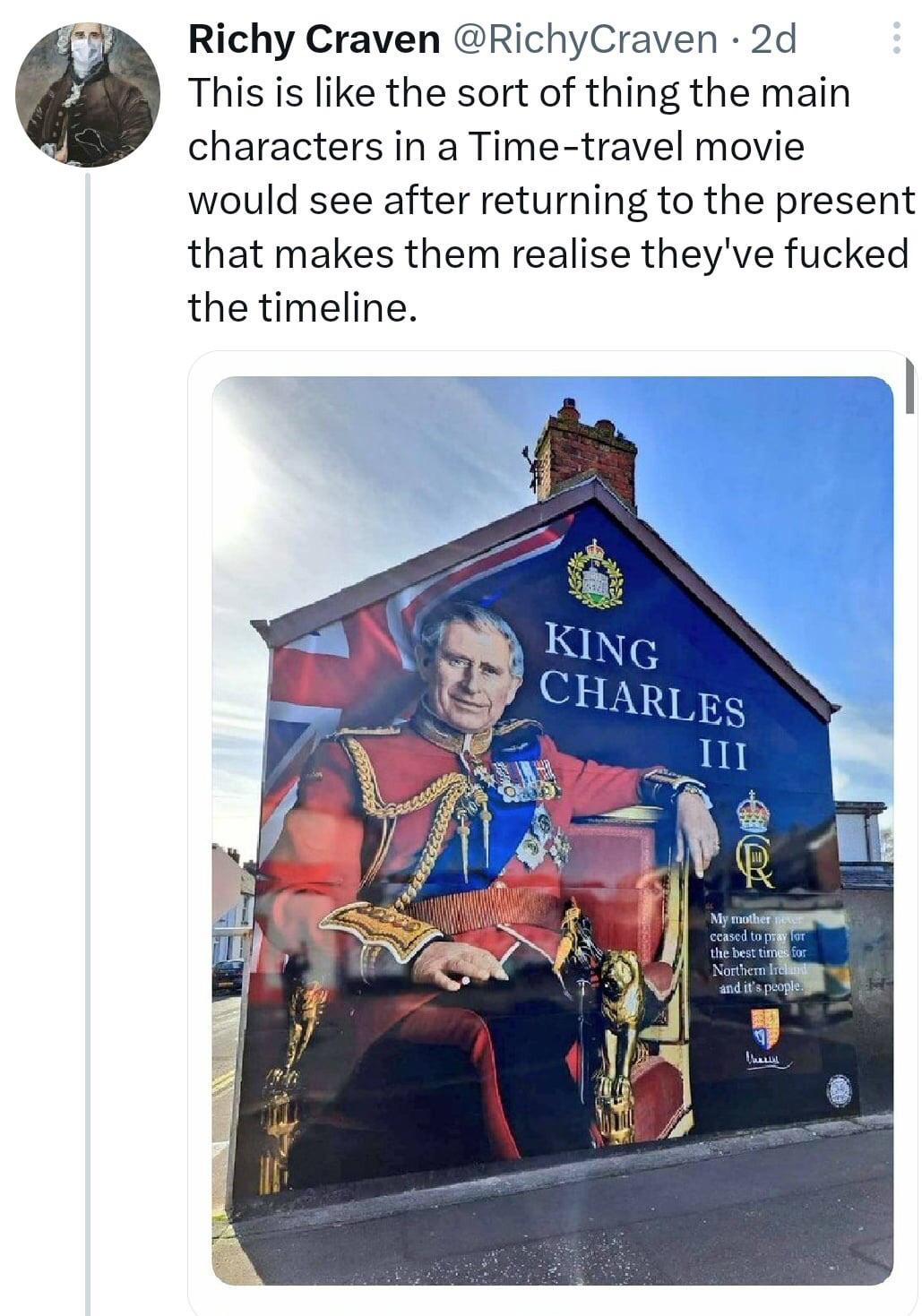This screenshot has width=922, height=1316.
Task: Click the "My mother never ceased" quote text
Action: click(x=759, y=953)
